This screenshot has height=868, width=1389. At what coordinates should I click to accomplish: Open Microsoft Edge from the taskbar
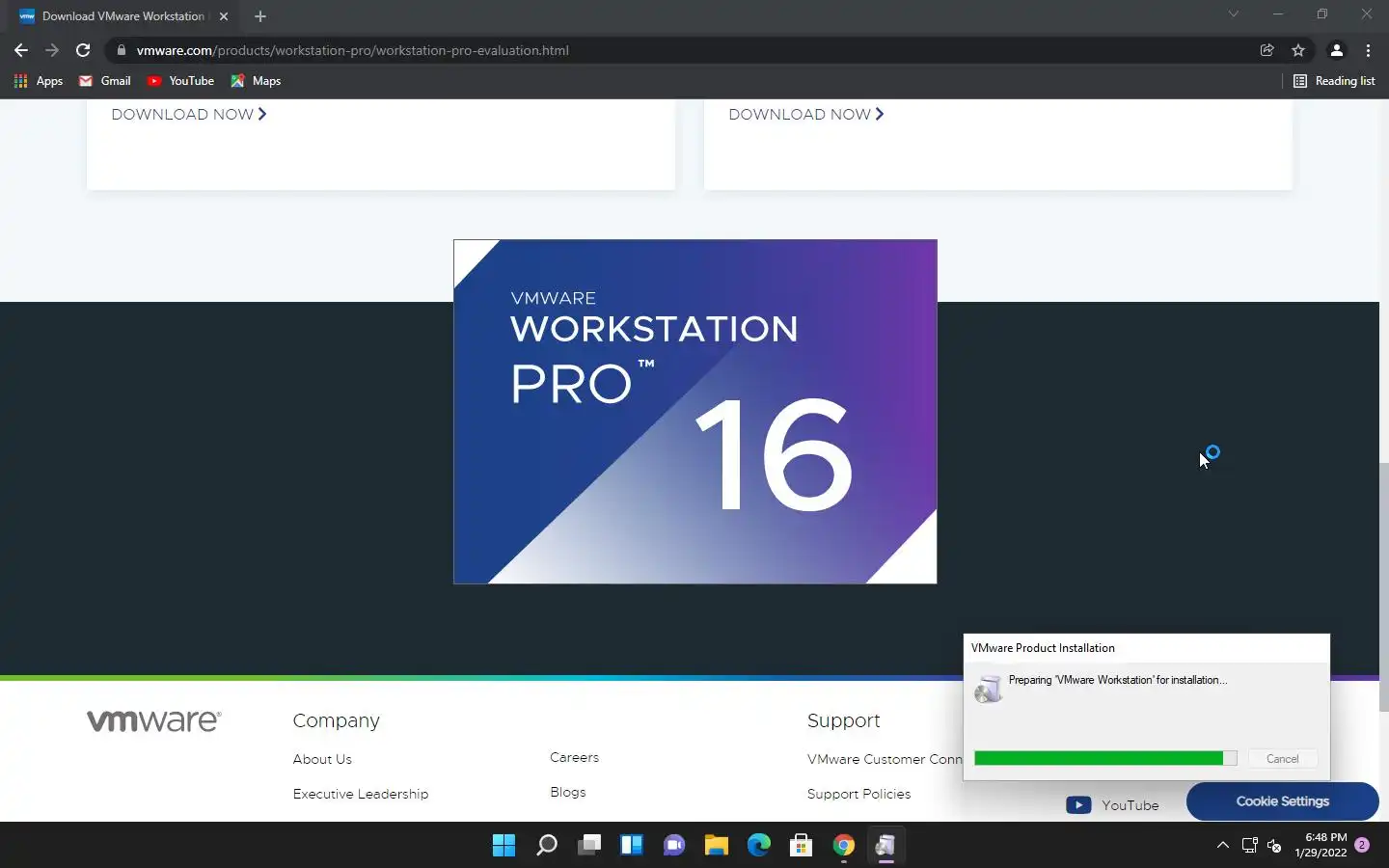[758, 846]
